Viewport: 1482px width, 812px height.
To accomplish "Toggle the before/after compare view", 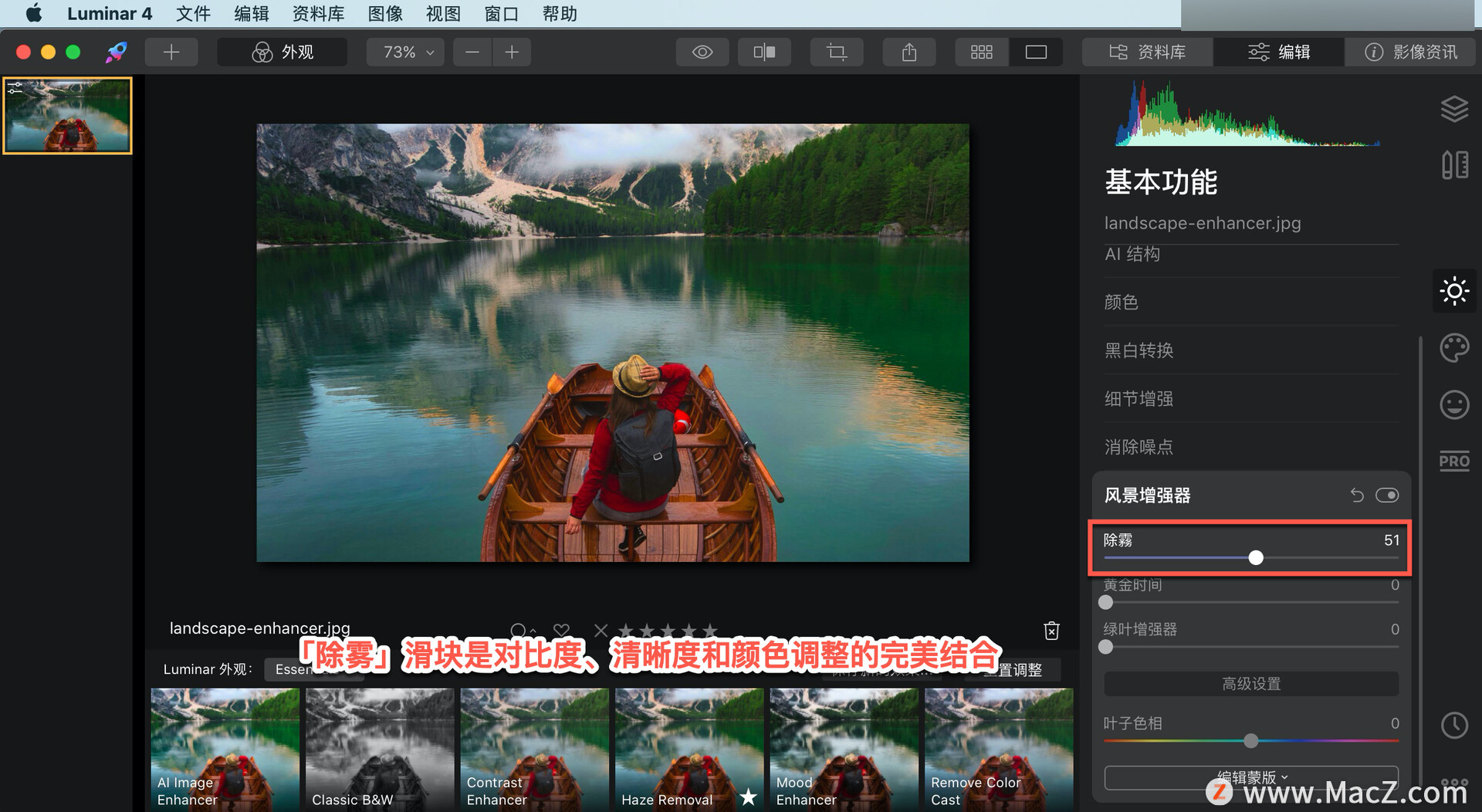I will point(764,52).
